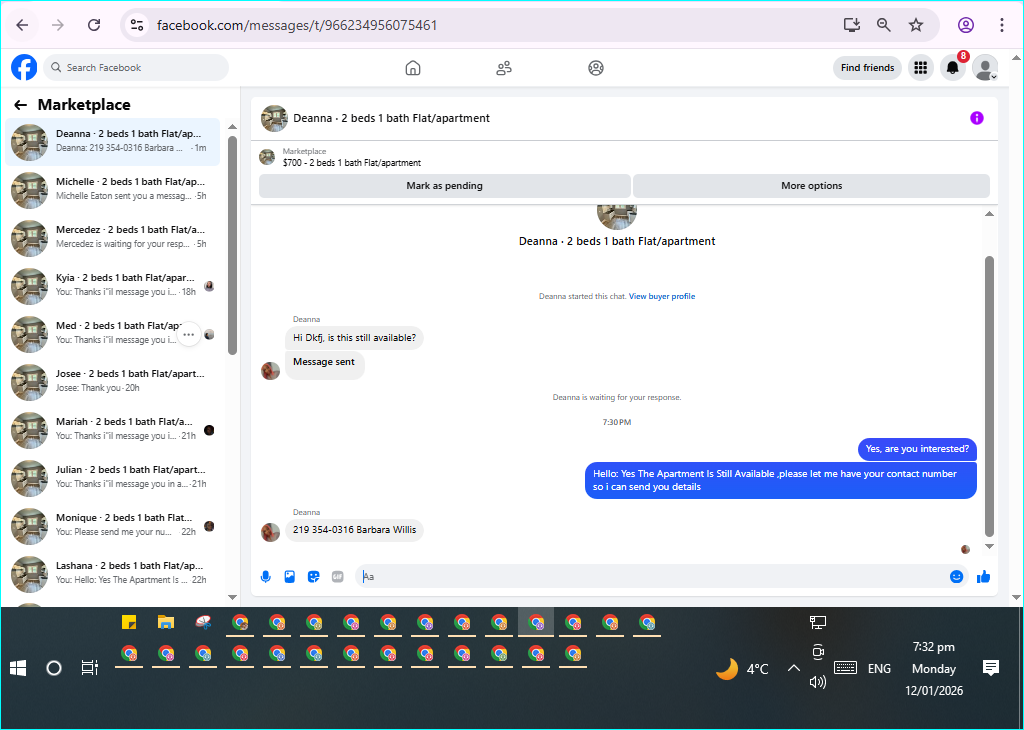
Task: Click the conversation list scroll down arrow
Action: point(232,597)
